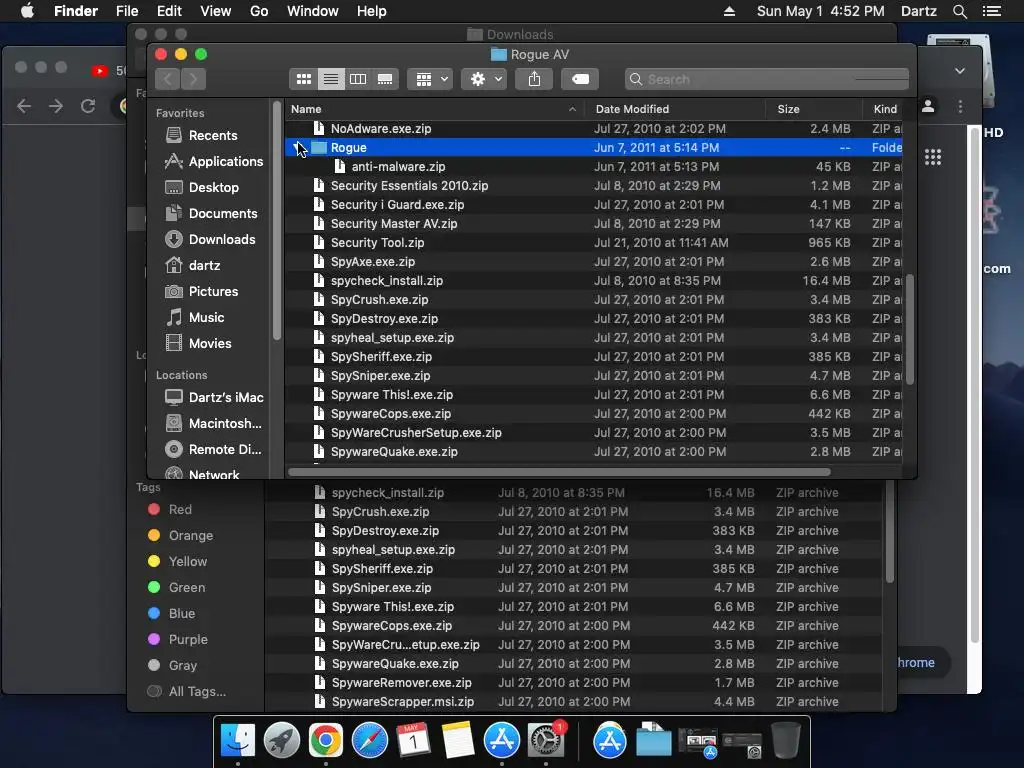Select SpyWareCrusherSetup.exe.zip in Rogue AV window
1024x768 pixels.
click(x=594, y=432)
